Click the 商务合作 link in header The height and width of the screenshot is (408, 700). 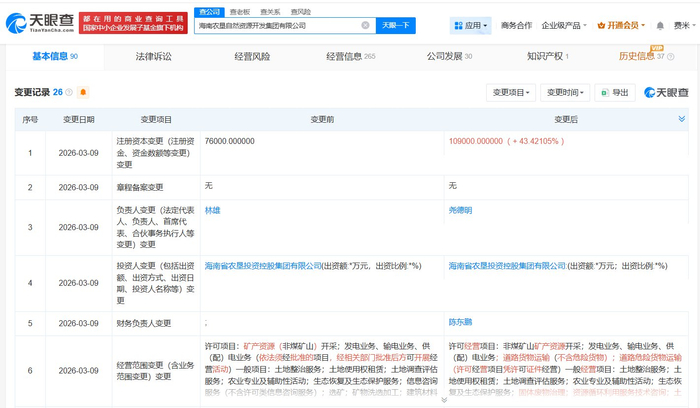pyautogui.click(x=516, y=25)
